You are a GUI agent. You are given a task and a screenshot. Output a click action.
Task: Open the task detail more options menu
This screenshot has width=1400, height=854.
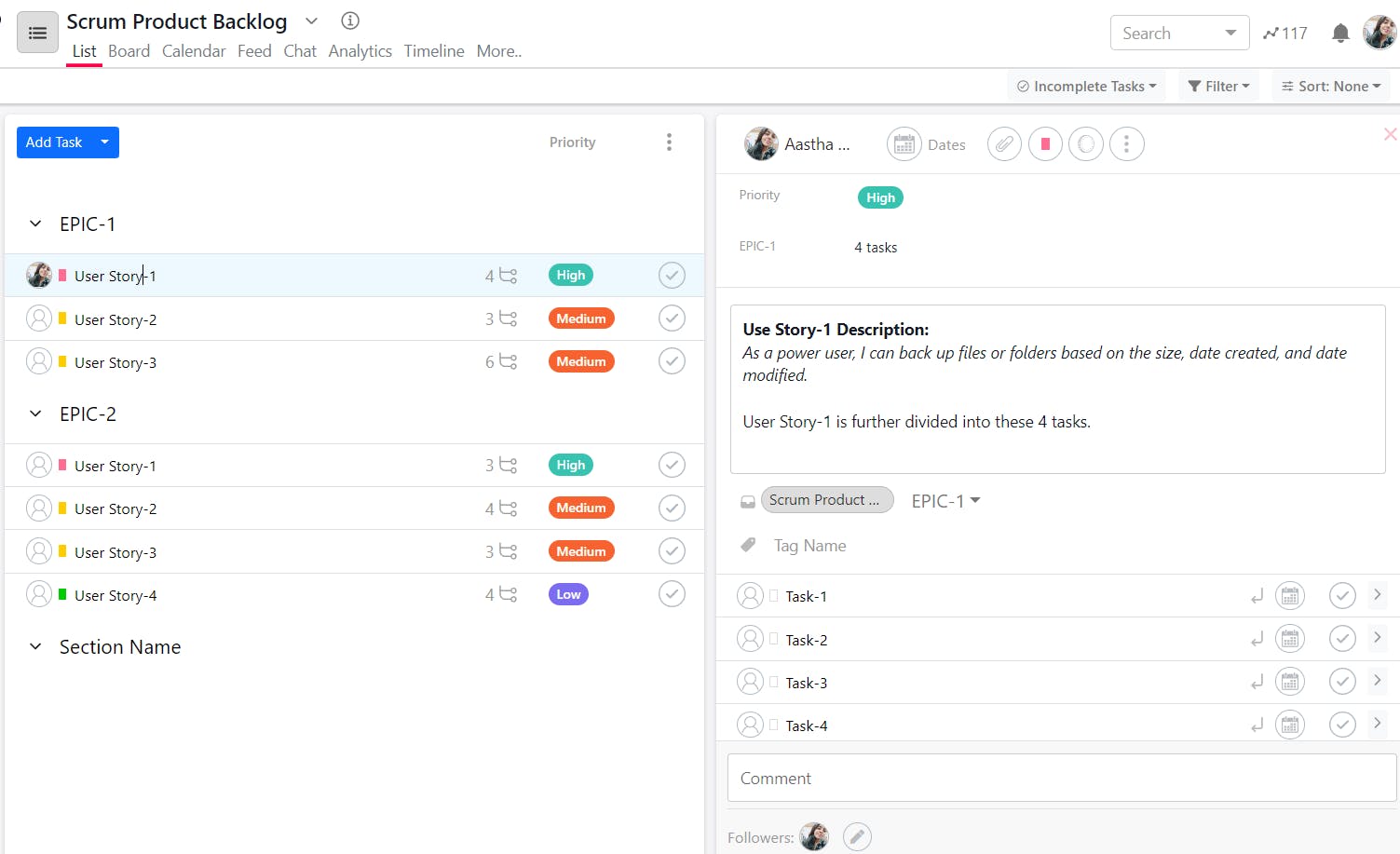click(x=1126, y=144)
